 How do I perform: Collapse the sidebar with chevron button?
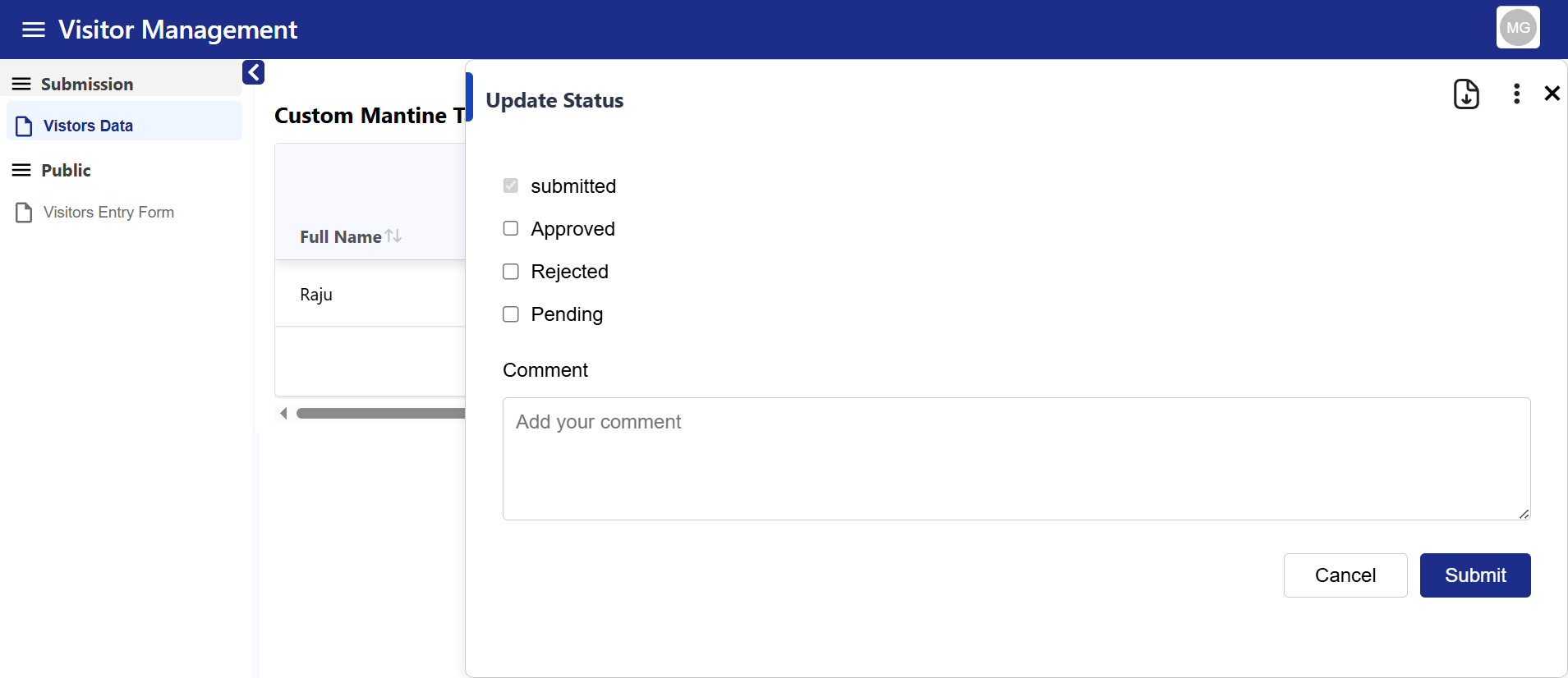tap(253, 72)
